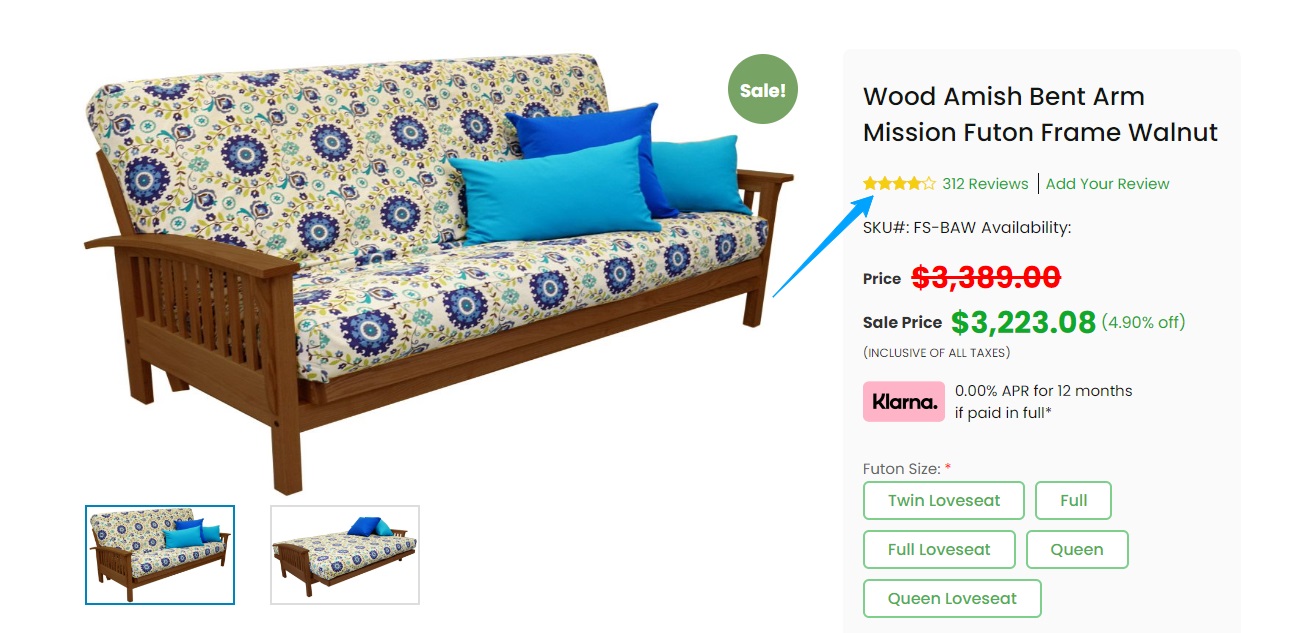The image size is (1301, 633).
Task: Select the upright sofa thumbnail
Action: click(x=160, y=554)
